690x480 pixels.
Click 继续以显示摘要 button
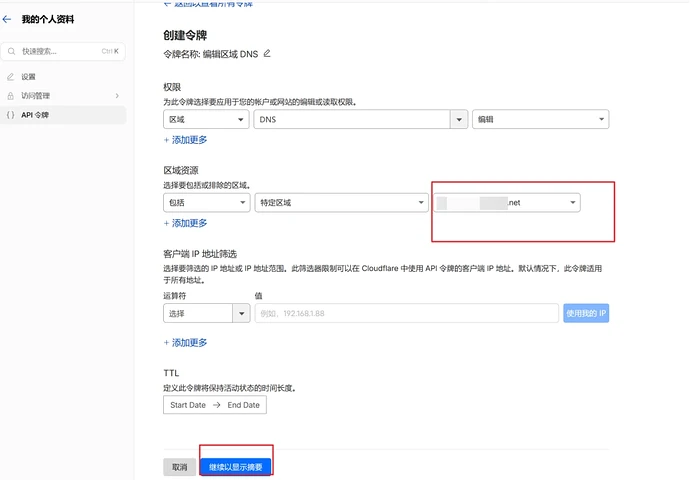coord(235,467)
